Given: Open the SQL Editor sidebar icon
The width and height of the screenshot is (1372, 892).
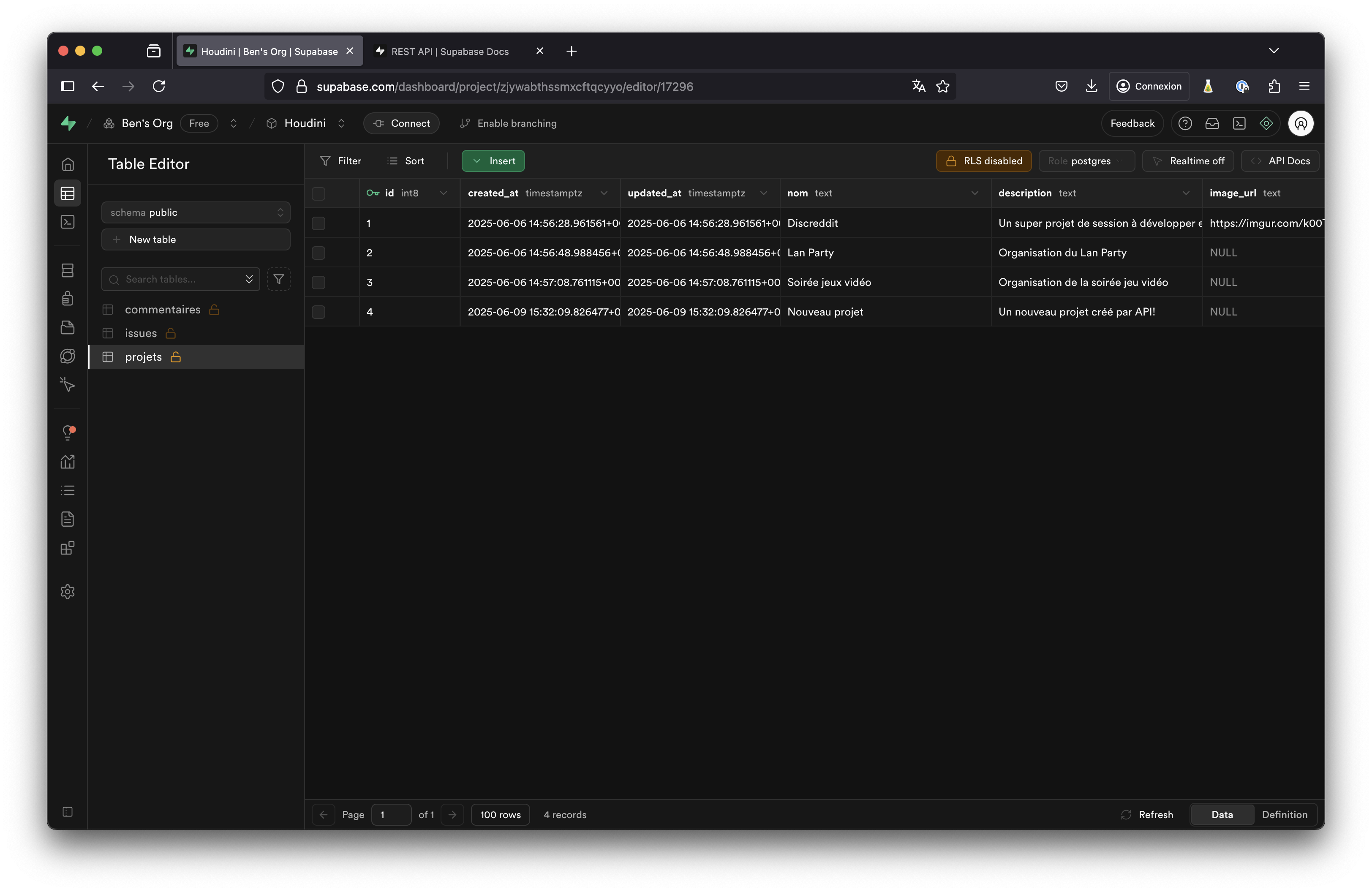Looking at the screenshot, I should [x=68, y=222].
